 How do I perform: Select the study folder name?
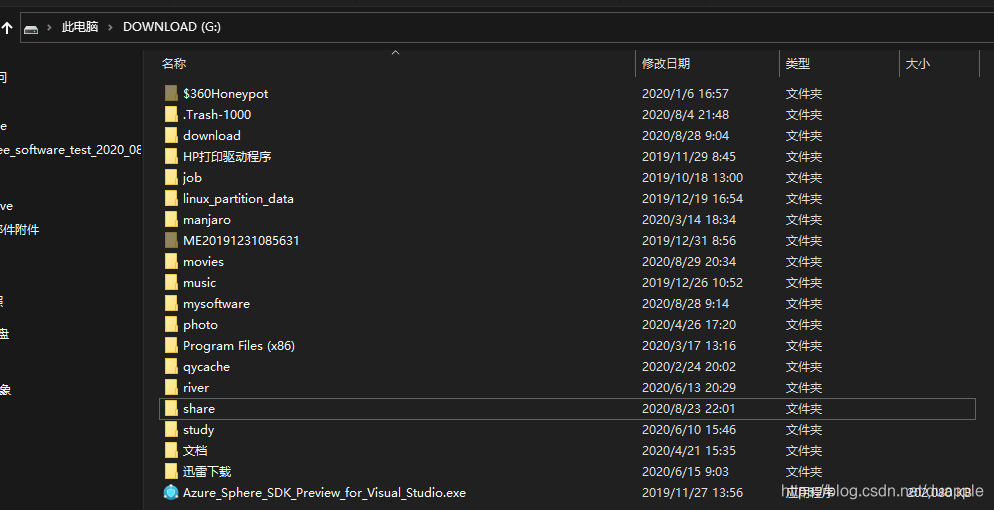pos(198,430)
